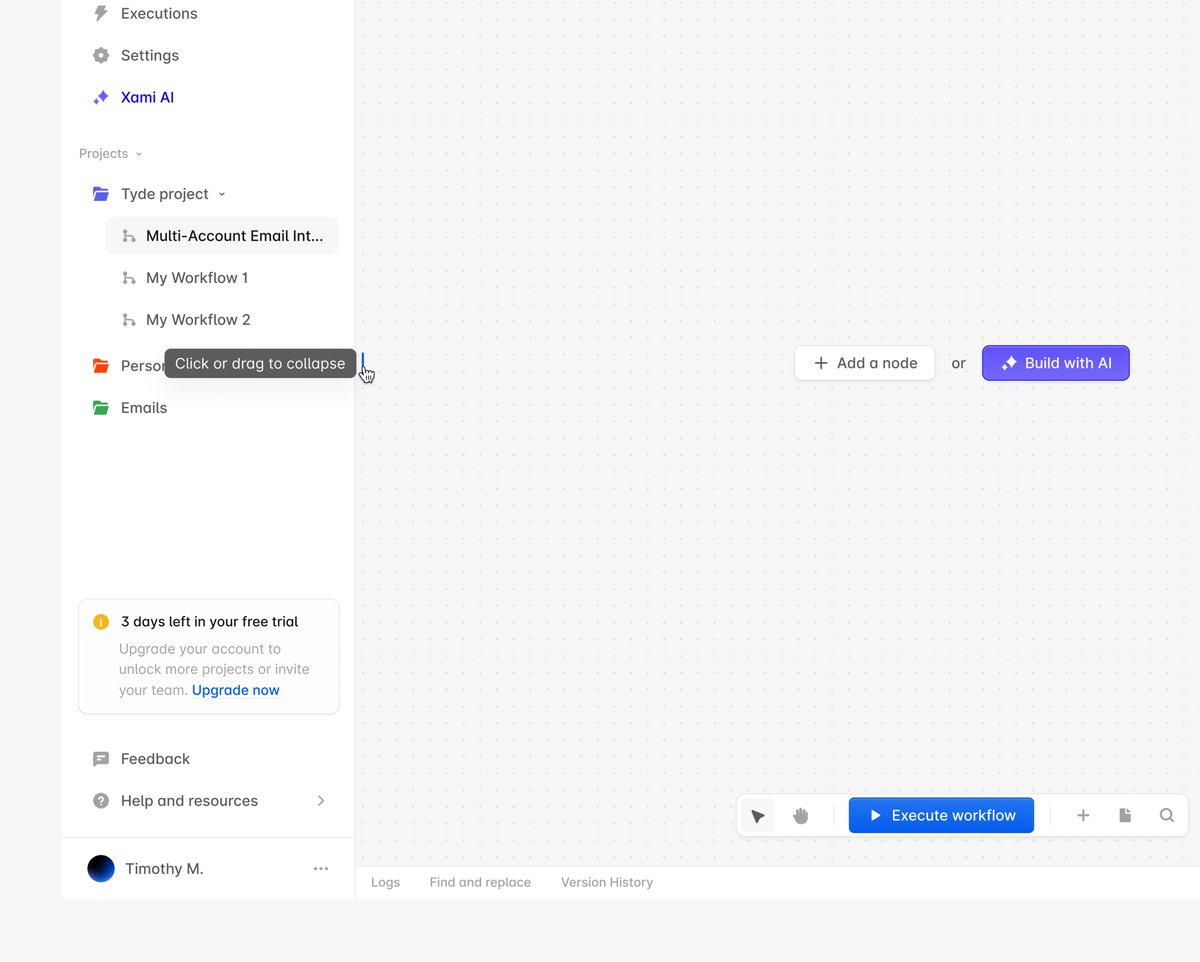Collapse the Projects section header
The image size is (1200, 962).
[111, 154]
